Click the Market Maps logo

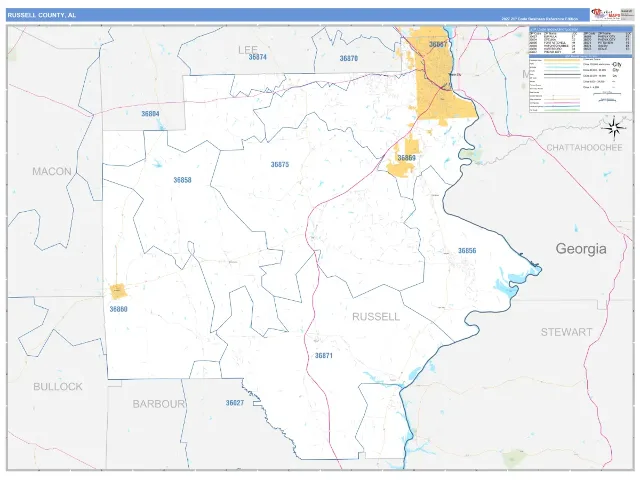click(x=606, y=14)
